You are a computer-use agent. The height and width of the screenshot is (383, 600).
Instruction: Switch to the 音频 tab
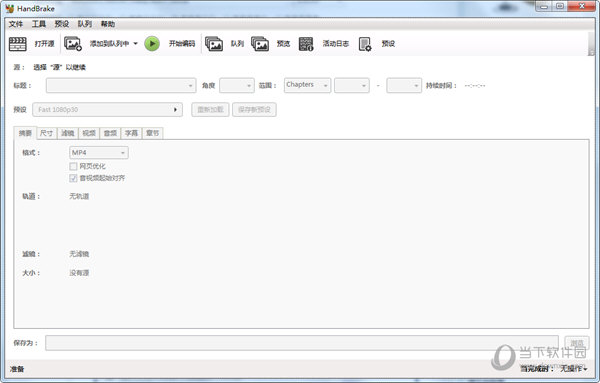click(110, 133)
